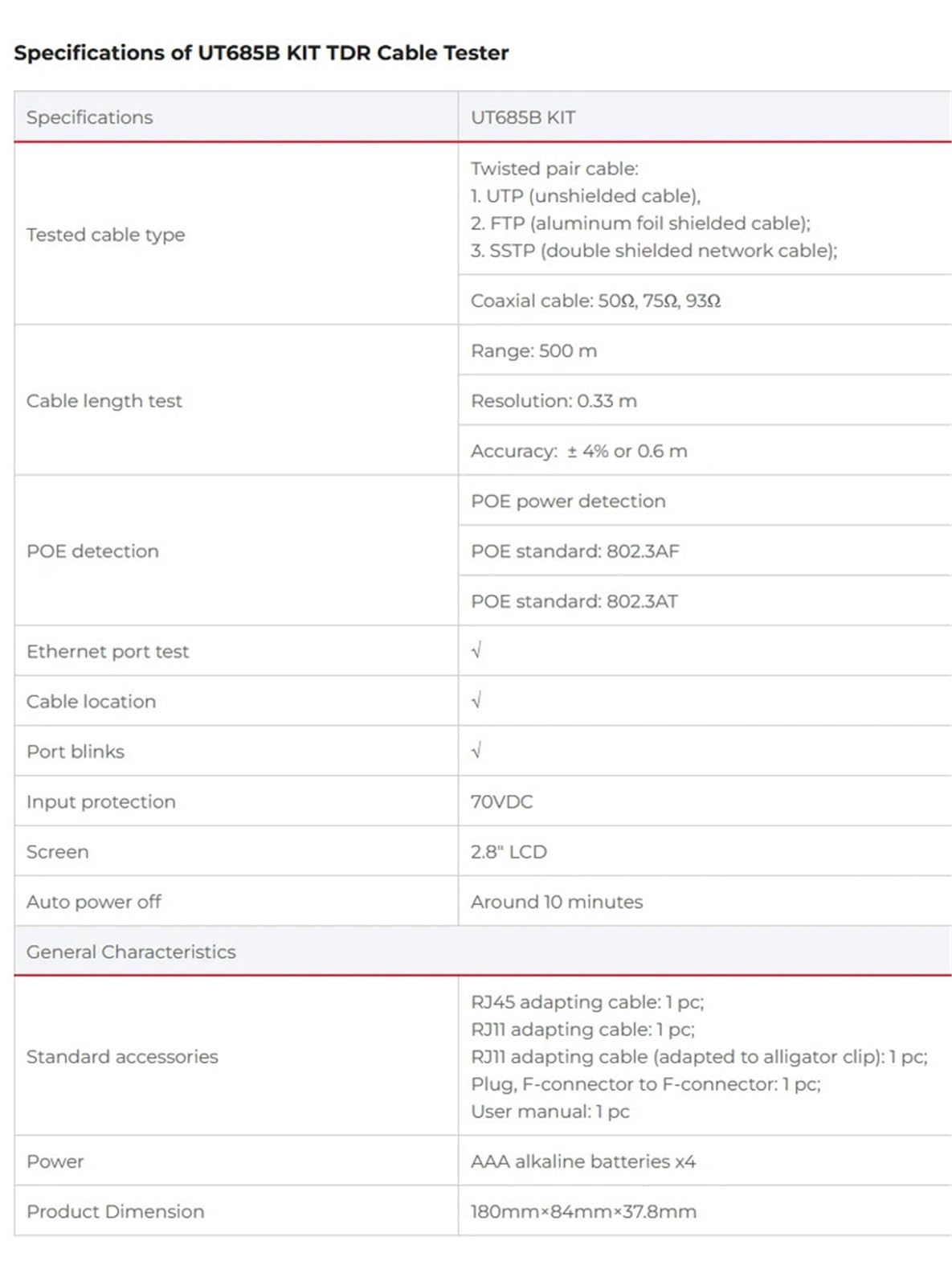Click the 'POE standard: 802.3AF' cell
The height and width of the screenshot is (1286, 952).
(x=705, y=551)
